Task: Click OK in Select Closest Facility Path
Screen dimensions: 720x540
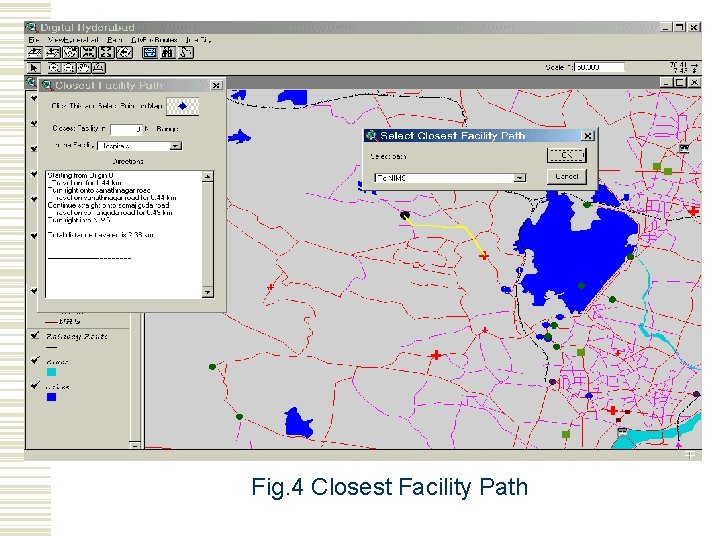Action: tap(567, 155)
